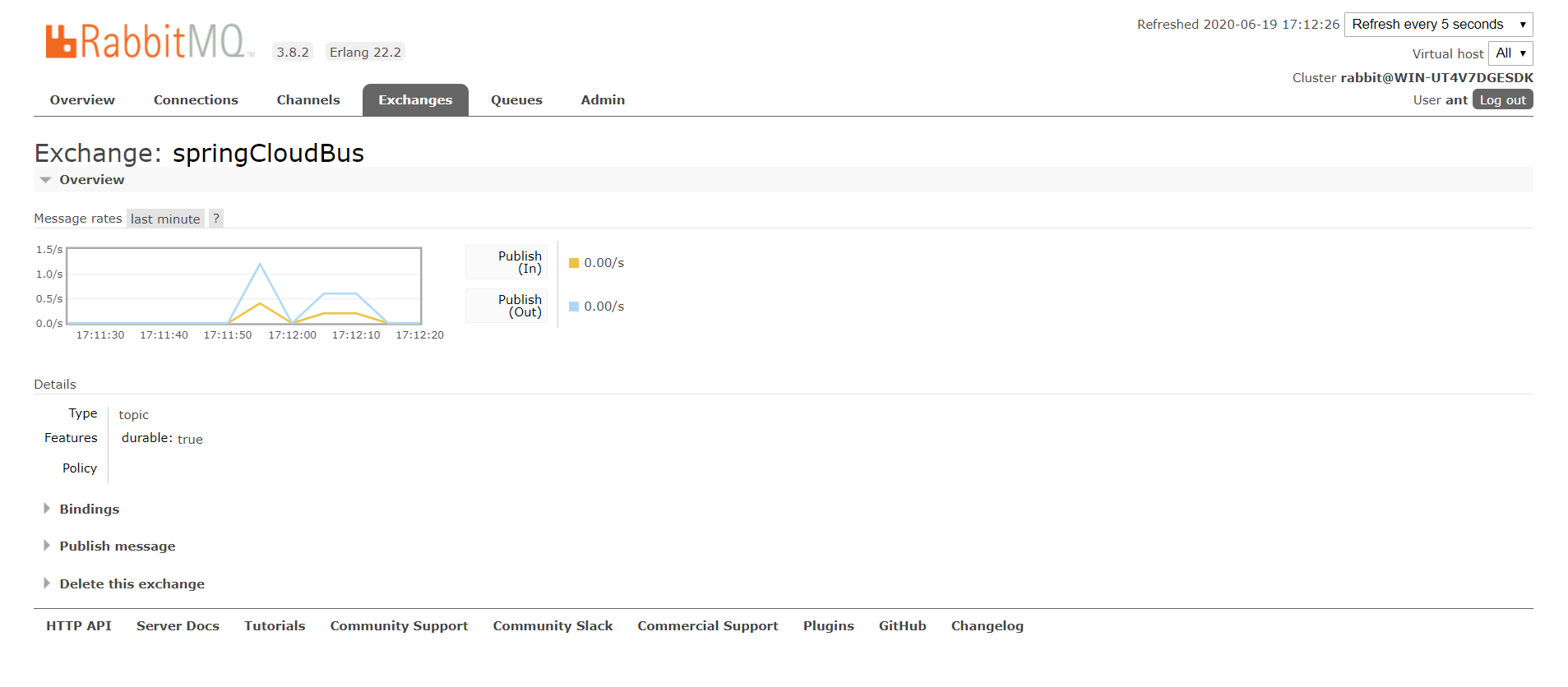Visit Community Support
This screenshot has width=1568, height=687.
point(399,626)
